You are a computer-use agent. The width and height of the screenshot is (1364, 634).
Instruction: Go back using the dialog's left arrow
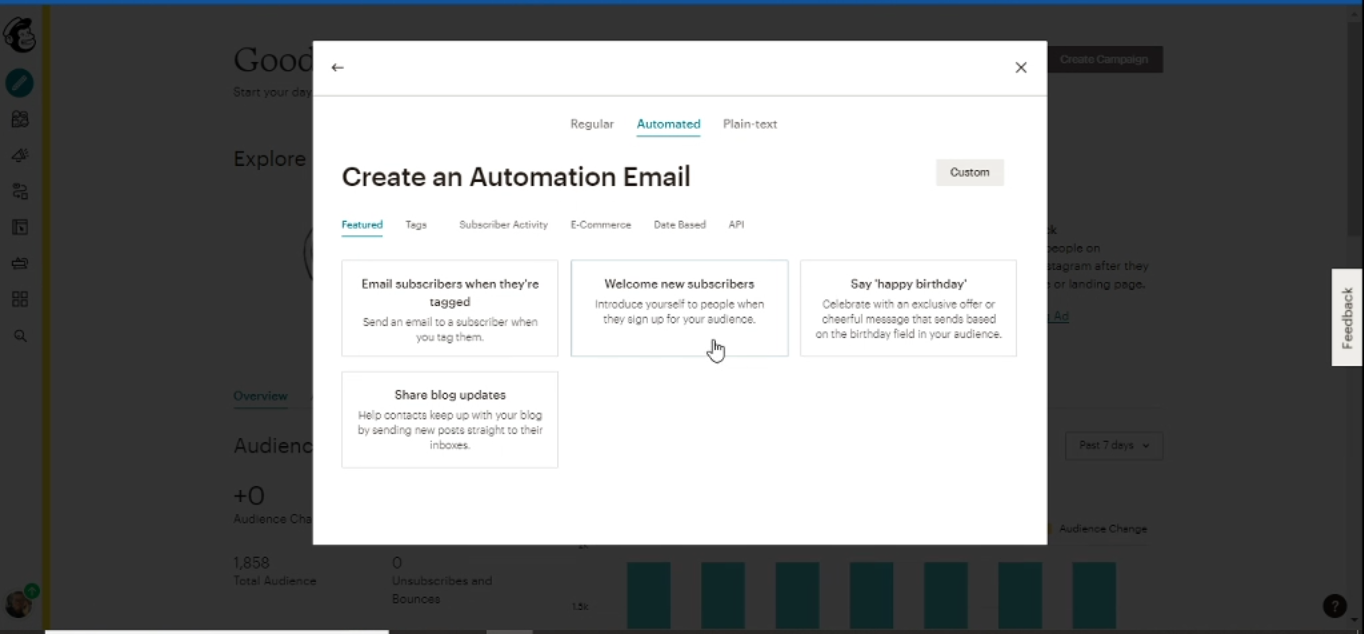click(337, 67)
